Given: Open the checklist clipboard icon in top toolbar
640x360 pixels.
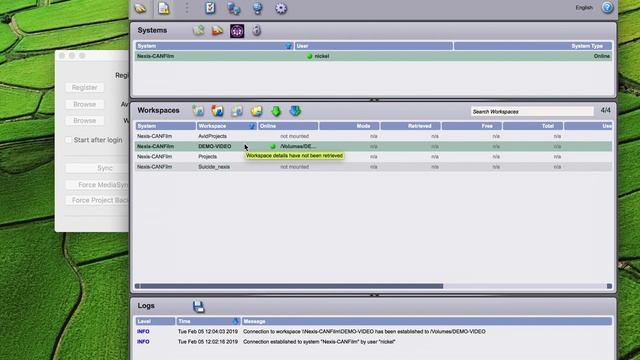Looking at the screenshot, I should 210,8.
